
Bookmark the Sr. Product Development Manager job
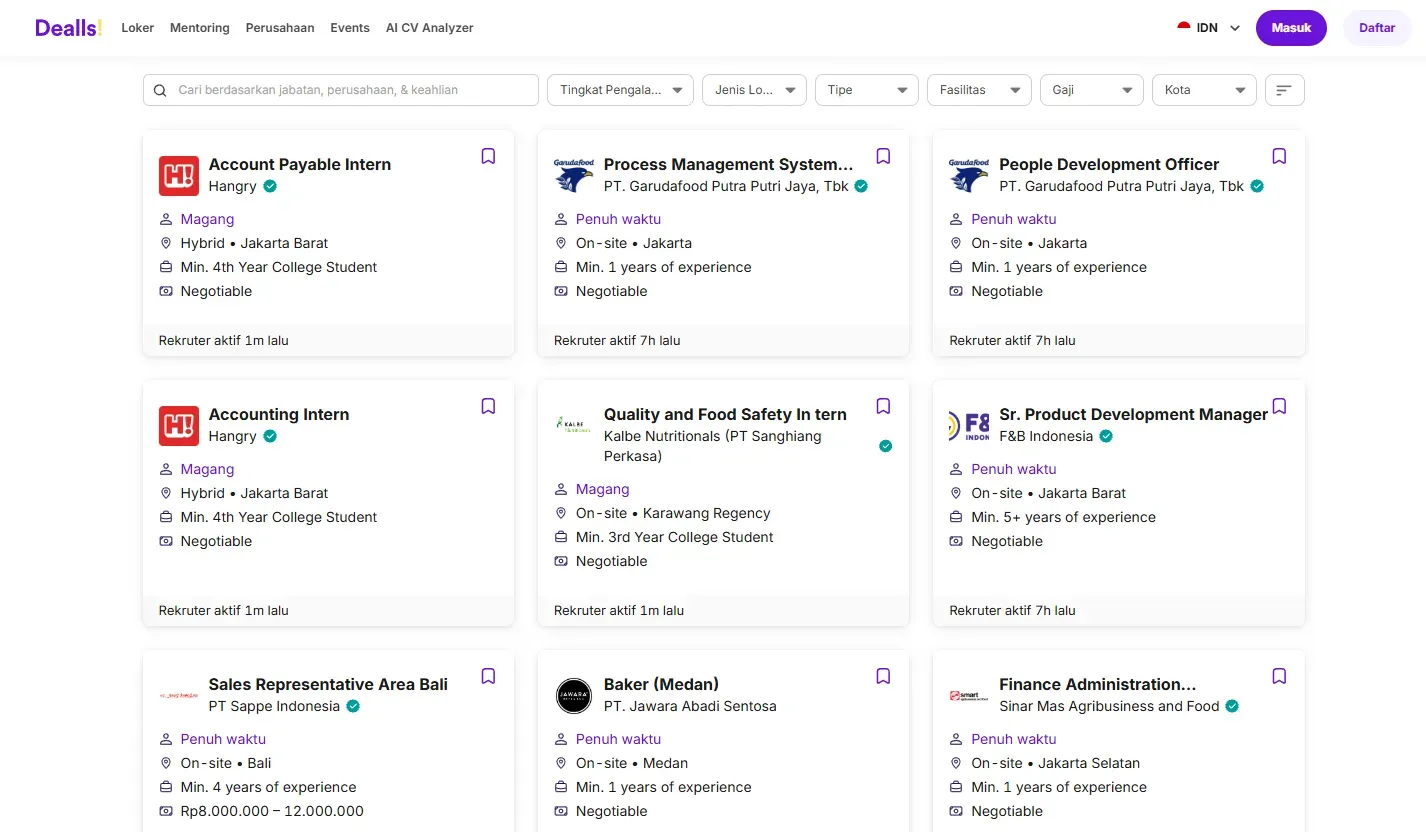pyautogui.click(x=1279, y=406)
